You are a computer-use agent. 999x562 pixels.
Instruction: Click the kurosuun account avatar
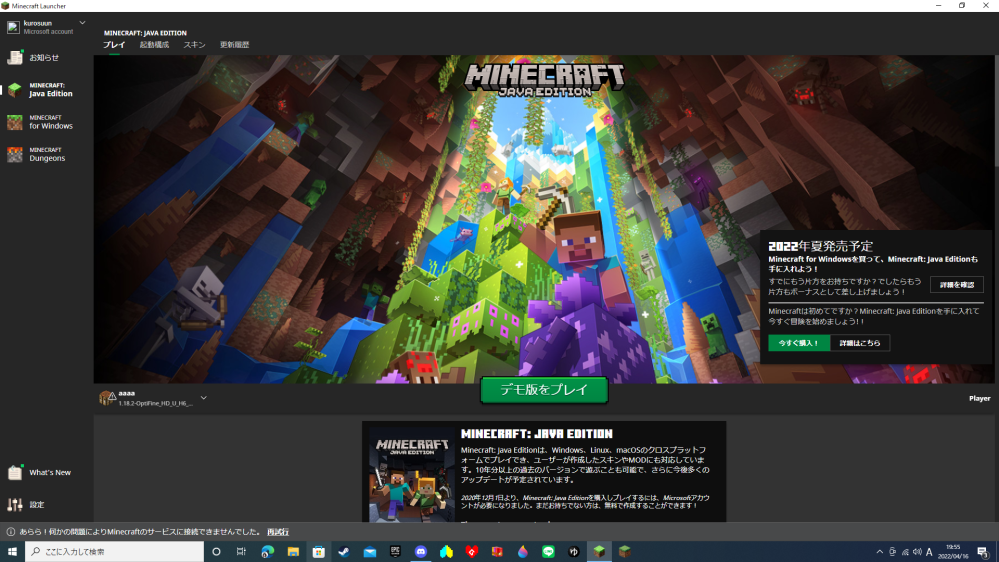tap(13, 27)
